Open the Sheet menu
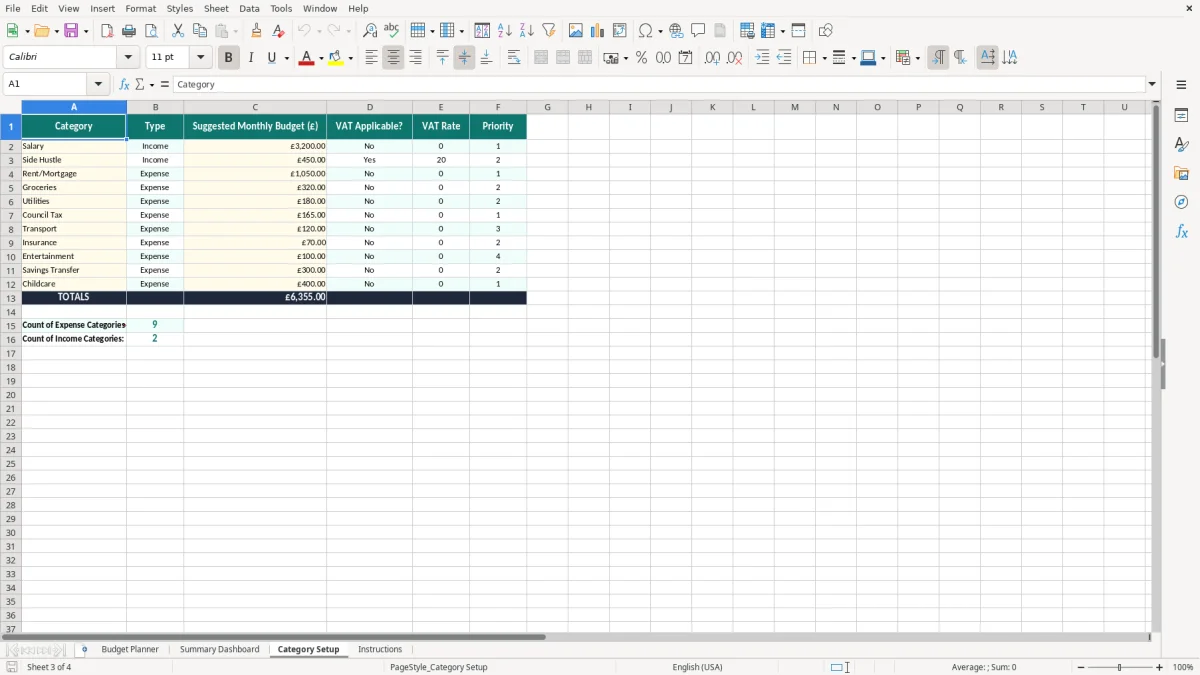 pyautogui.click(x=216, y=8)
